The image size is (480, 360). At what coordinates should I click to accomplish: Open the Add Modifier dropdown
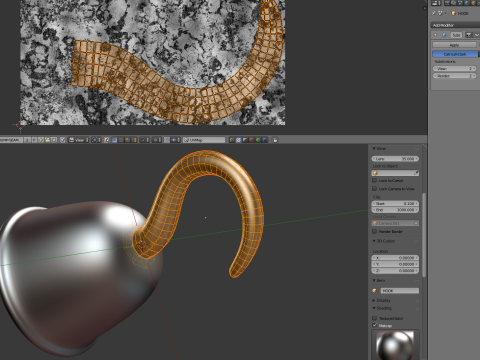[455, 25]
